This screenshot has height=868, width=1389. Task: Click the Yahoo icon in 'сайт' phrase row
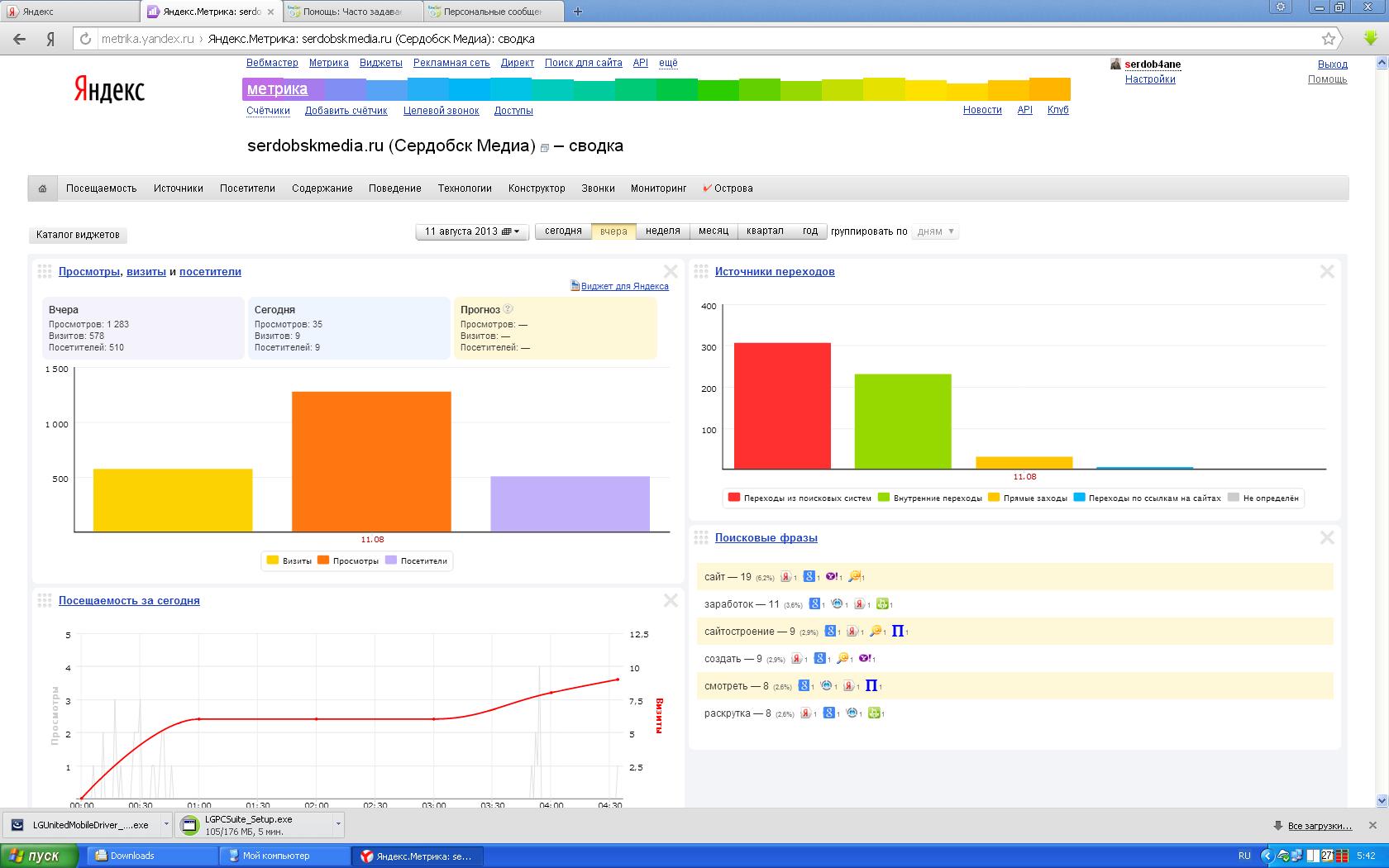(x=832, y=577)
